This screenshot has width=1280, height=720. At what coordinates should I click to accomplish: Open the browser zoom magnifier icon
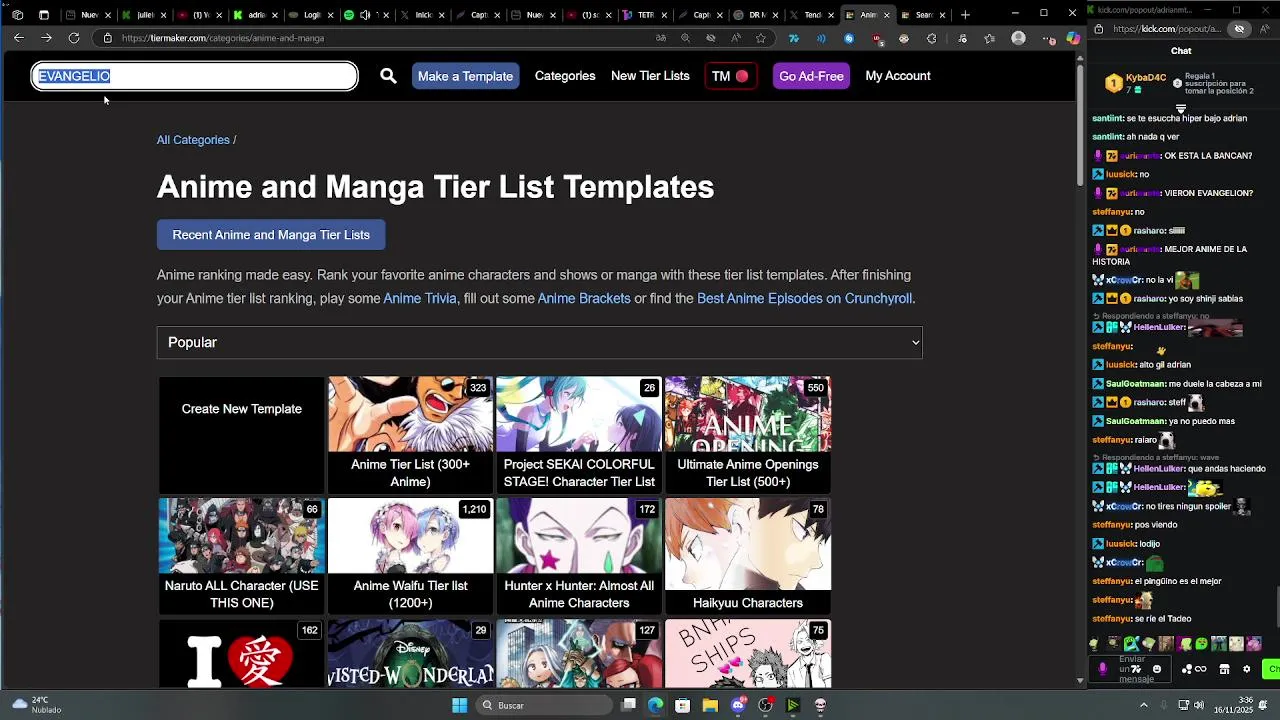[x=685, y=38]
